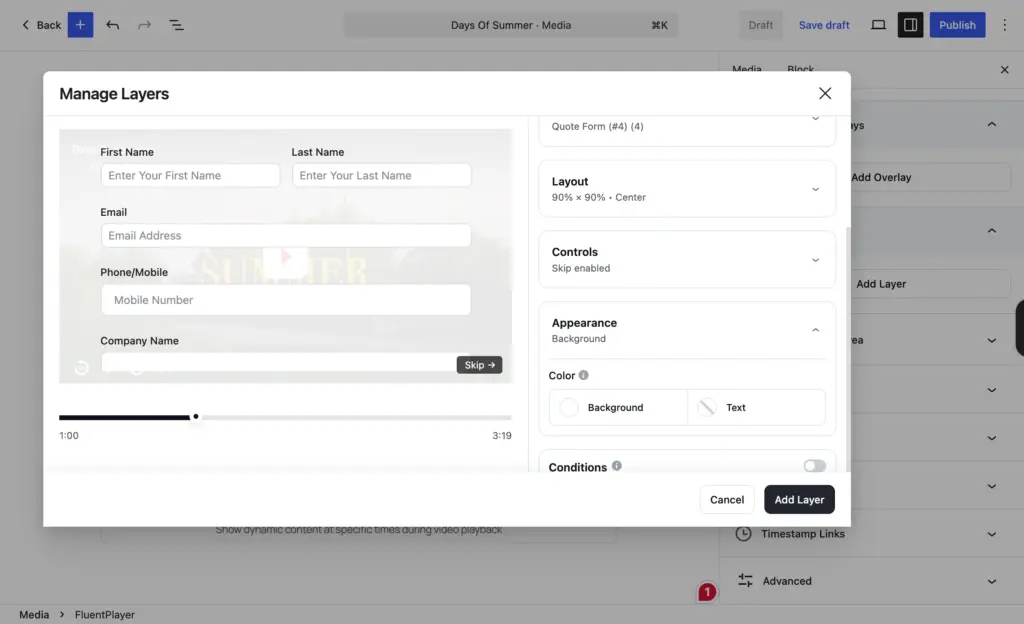
Task: Click the redo arrow icon
Action: 144,25
